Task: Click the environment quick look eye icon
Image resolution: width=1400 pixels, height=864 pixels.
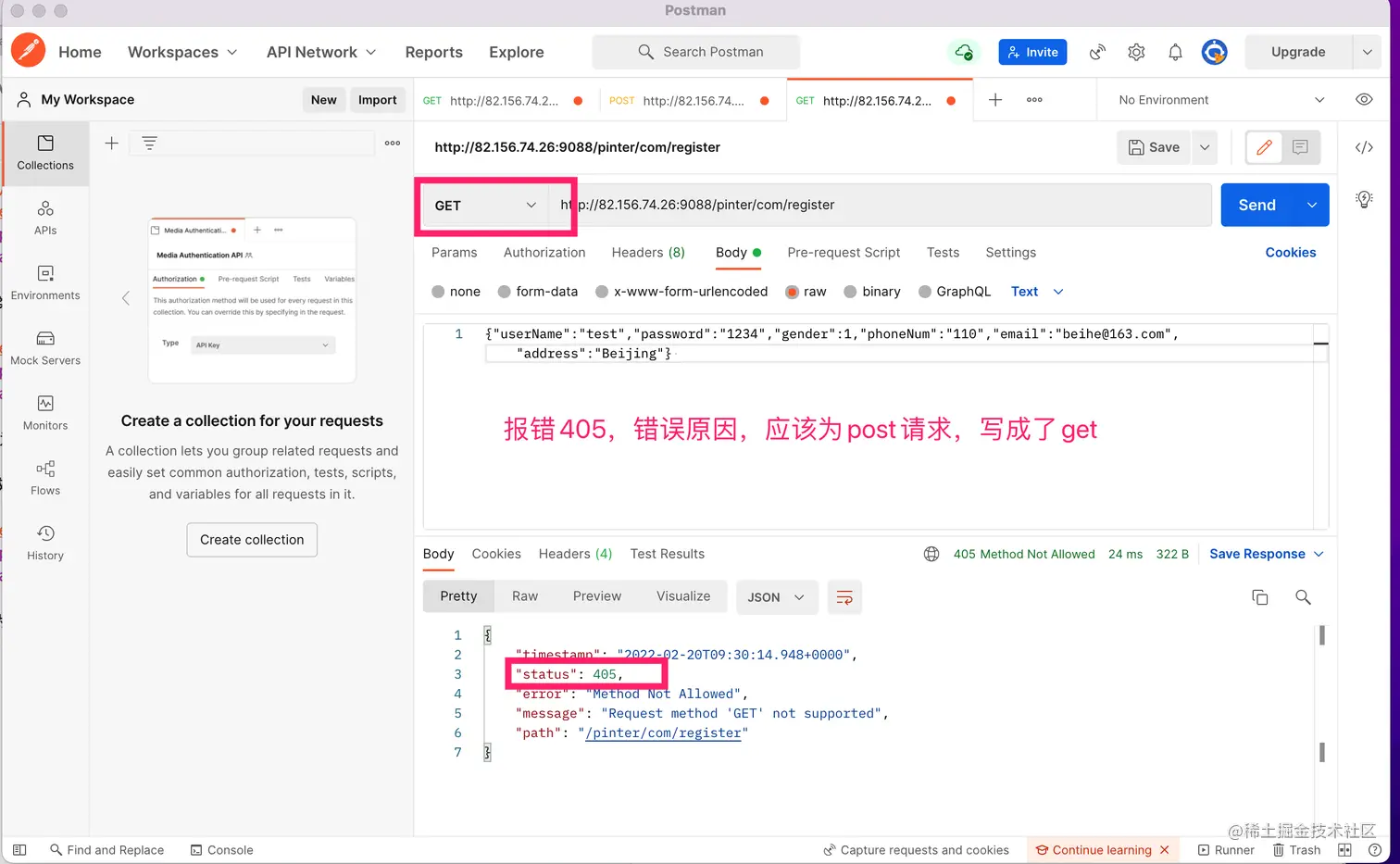Action: (x=1364, y=100)
